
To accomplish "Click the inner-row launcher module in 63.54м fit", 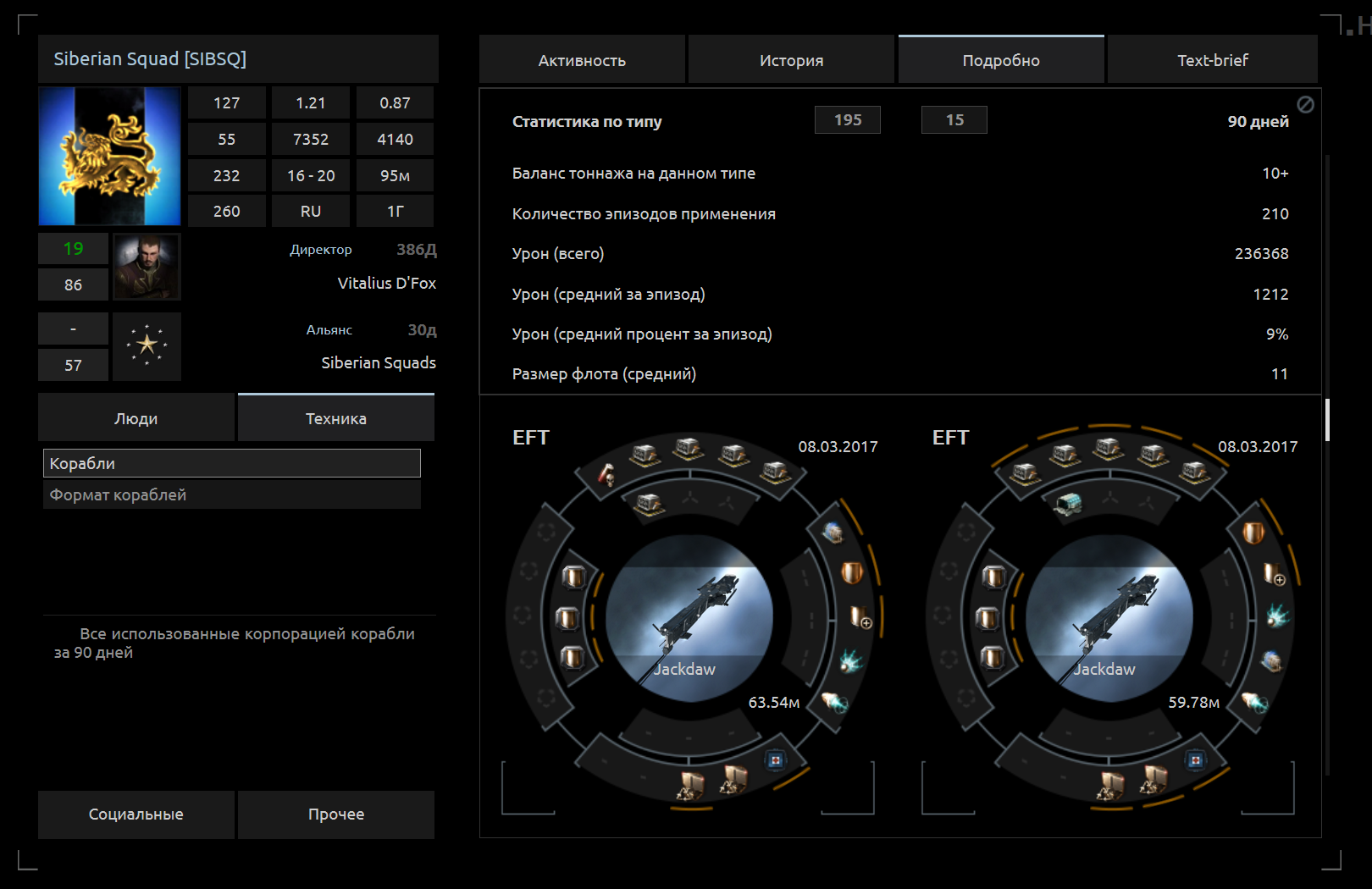I will click(x=650, y=505).
